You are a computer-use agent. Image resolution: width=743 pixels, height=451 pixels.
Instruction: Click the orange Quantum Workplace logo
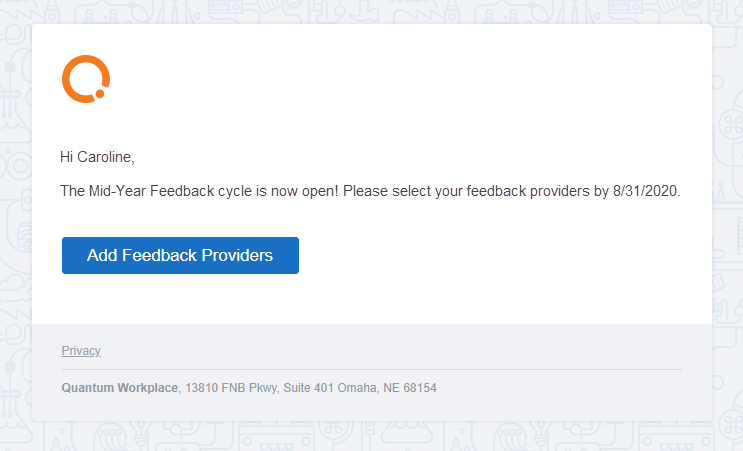click(85, 79)
